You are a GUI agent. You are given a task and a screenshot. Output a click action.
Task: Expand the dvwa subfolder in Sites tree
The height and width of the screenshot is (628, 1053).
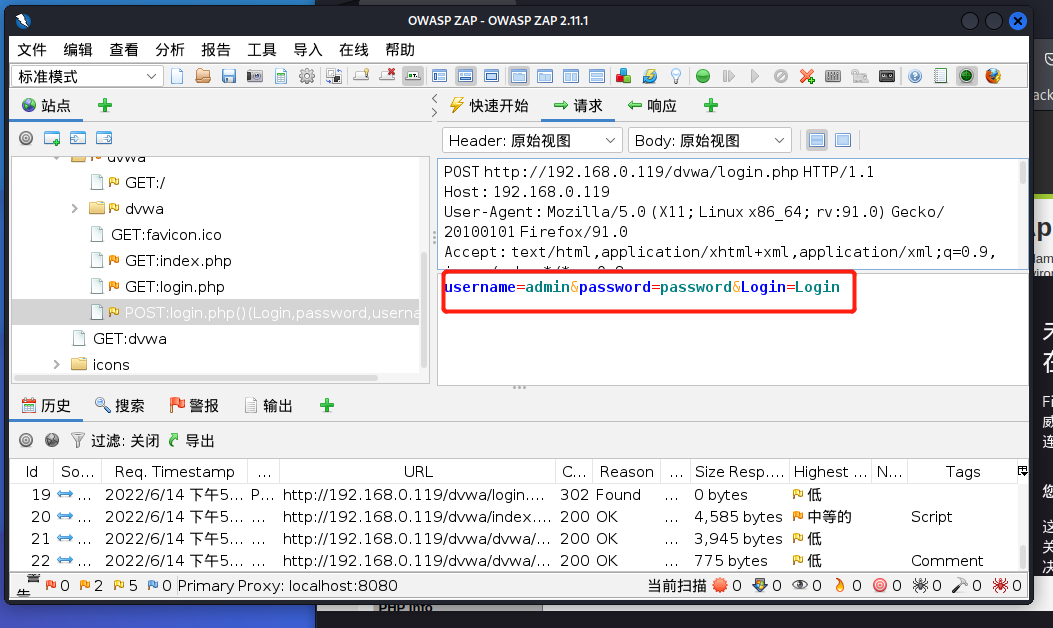coord(75,209)
